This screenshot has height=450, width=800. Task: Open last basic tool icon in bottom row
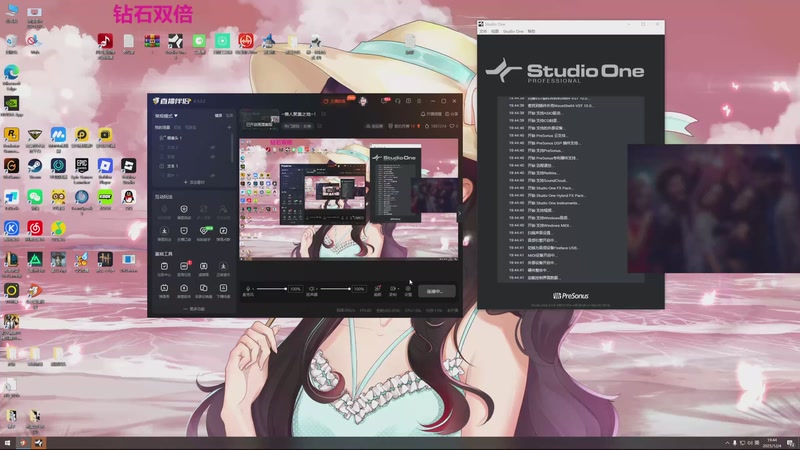[x=223, y=290]
